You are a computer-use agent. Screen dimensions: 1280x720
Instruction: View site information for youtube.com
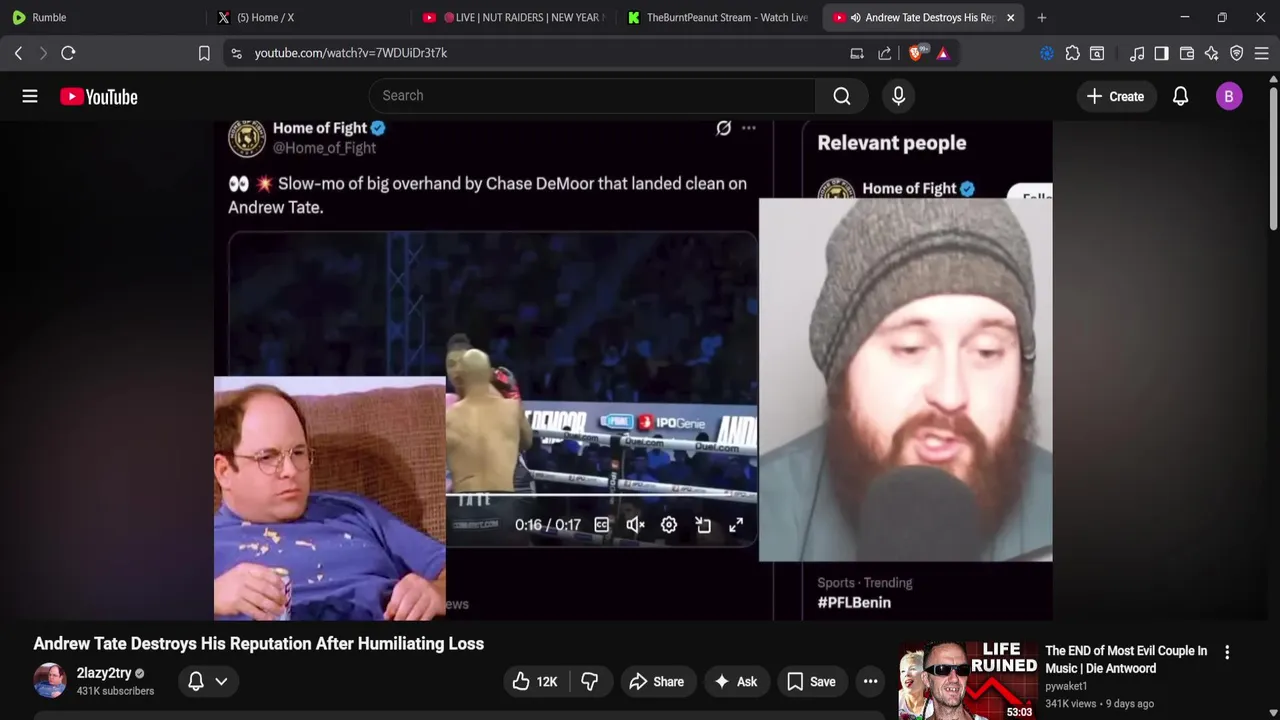tap(236, 53)
